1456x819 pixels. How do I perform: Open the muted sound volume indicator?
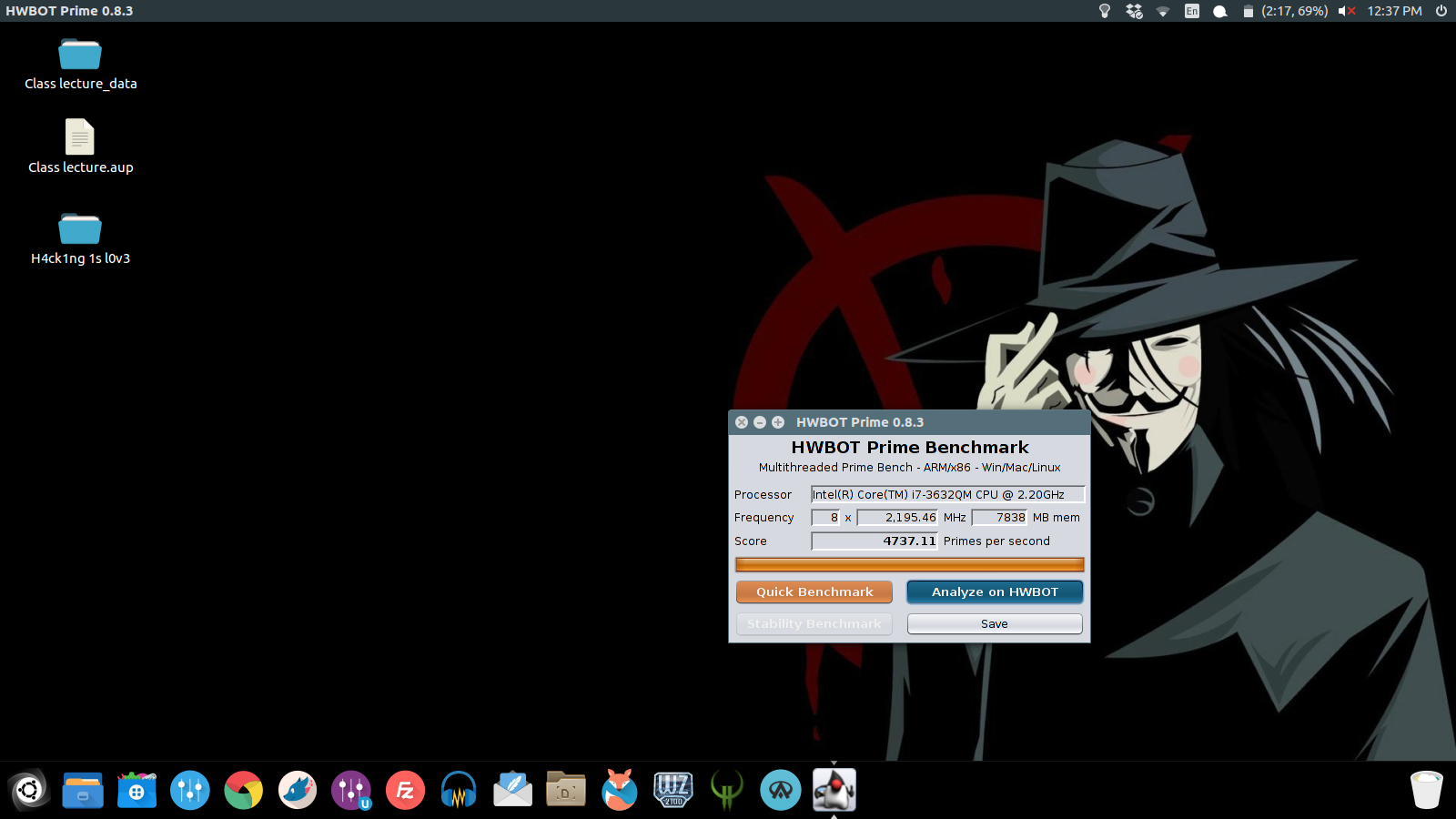[x=1347, y=11]
